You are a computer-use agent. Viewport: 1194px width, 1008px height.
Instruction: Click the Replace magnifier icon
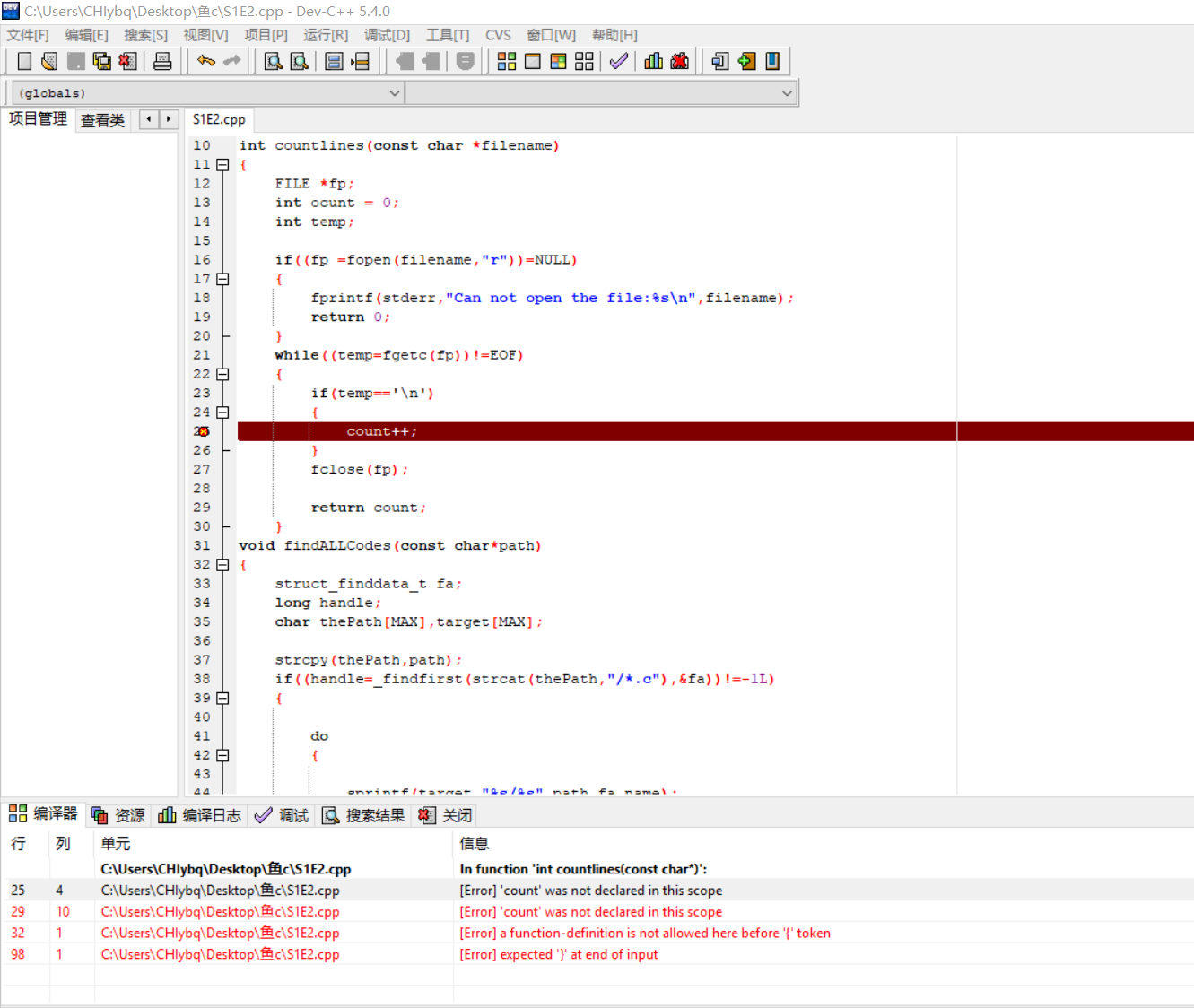coord(300,61)
